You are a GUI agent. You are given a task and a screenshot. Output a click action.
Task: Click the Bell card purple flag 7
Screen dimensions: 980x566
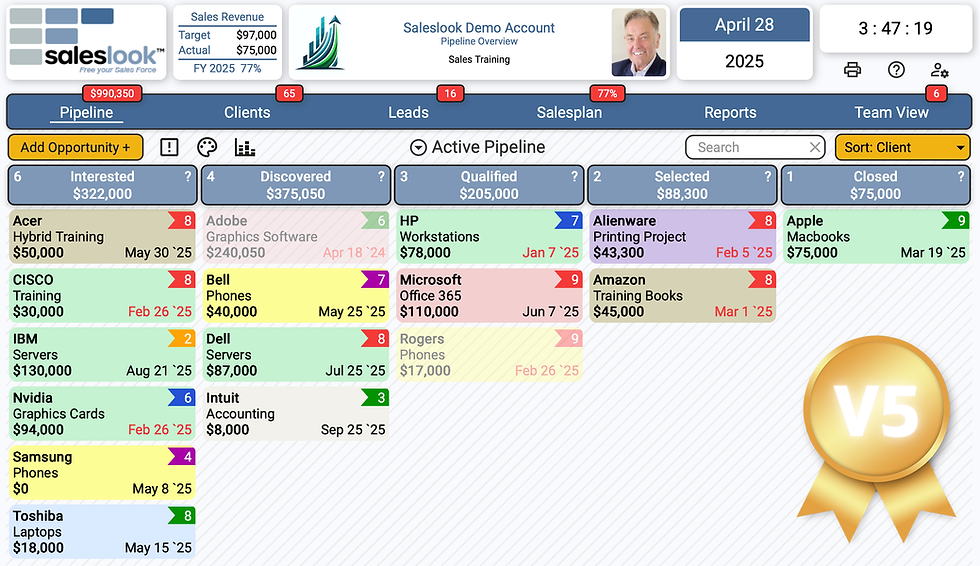tap(376, 279)
